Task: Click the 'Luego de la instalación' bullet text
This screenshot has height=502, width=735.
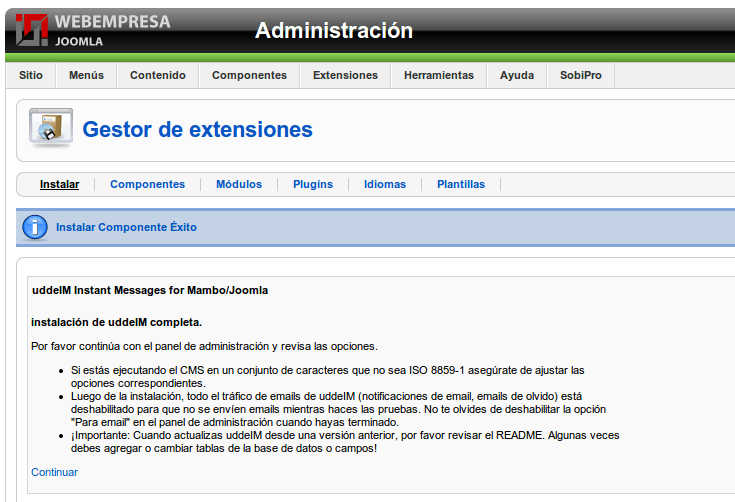Action: 338,409
